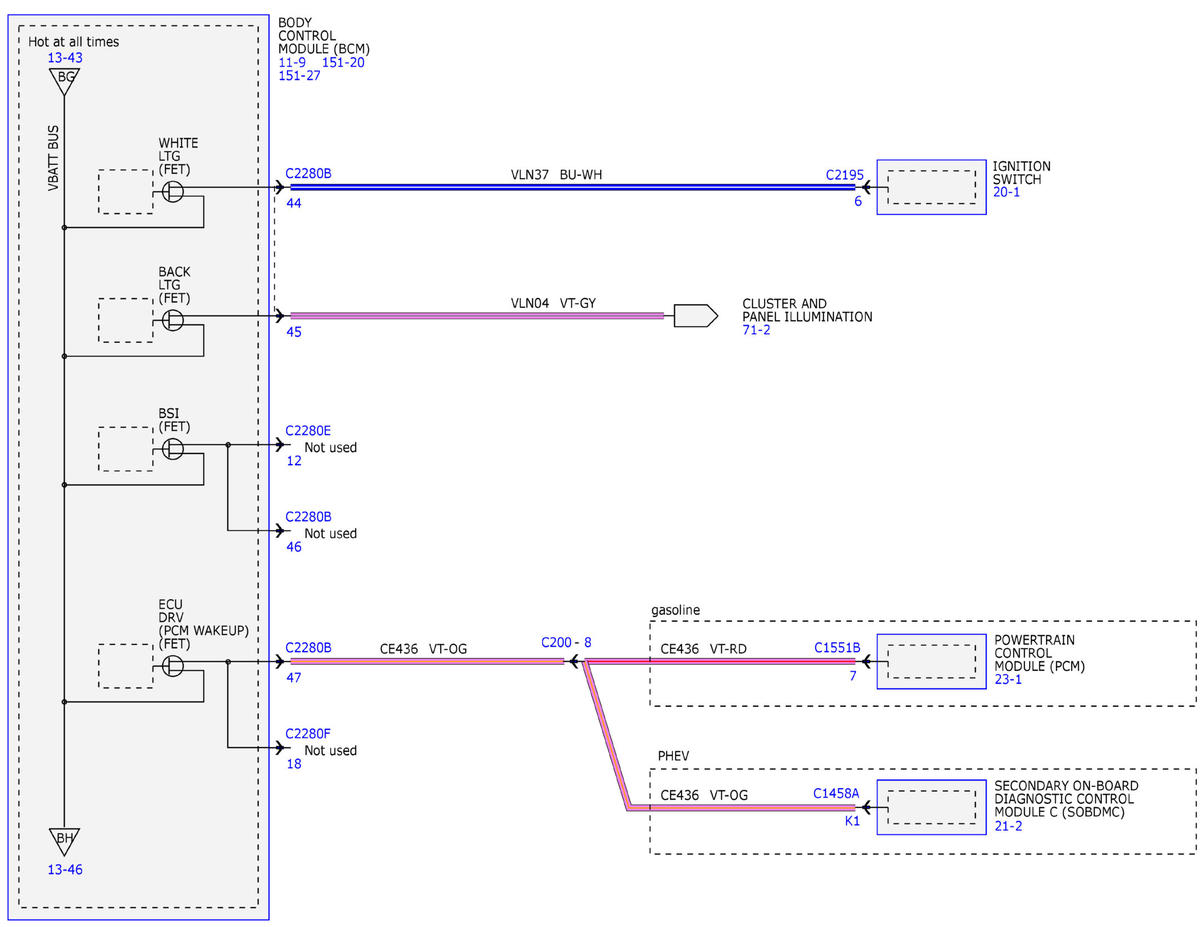Open page reference 13-46 link
This screenshot has width=1200, height=927.
point(65,869)
